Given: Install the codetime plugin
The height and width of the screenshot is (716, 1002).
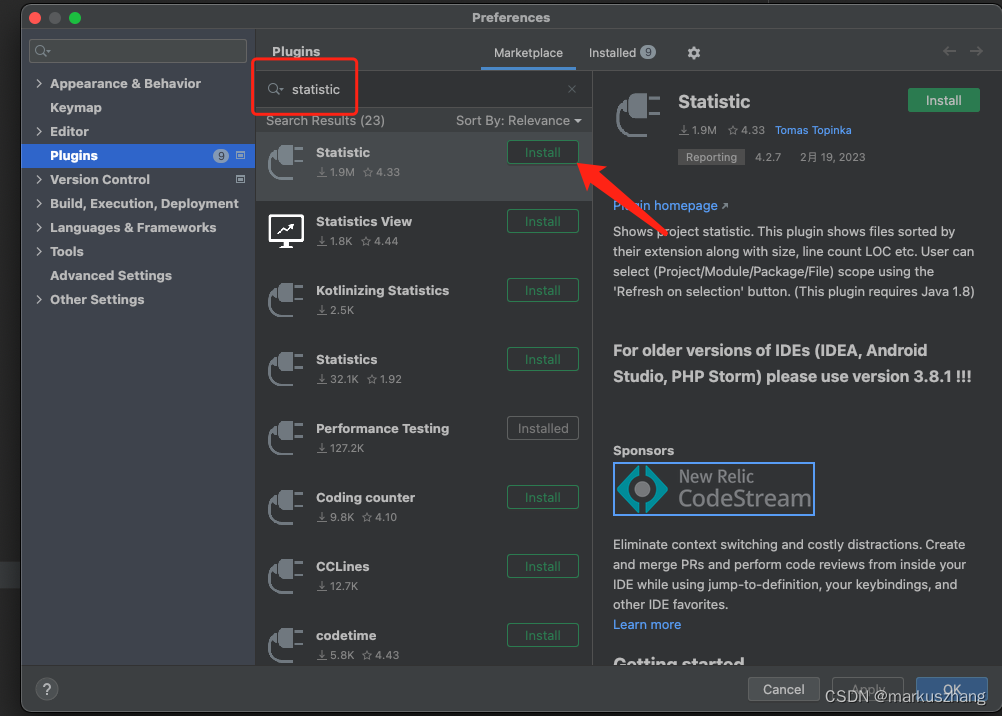Looking at the screenshot, I should pos(543,635).
